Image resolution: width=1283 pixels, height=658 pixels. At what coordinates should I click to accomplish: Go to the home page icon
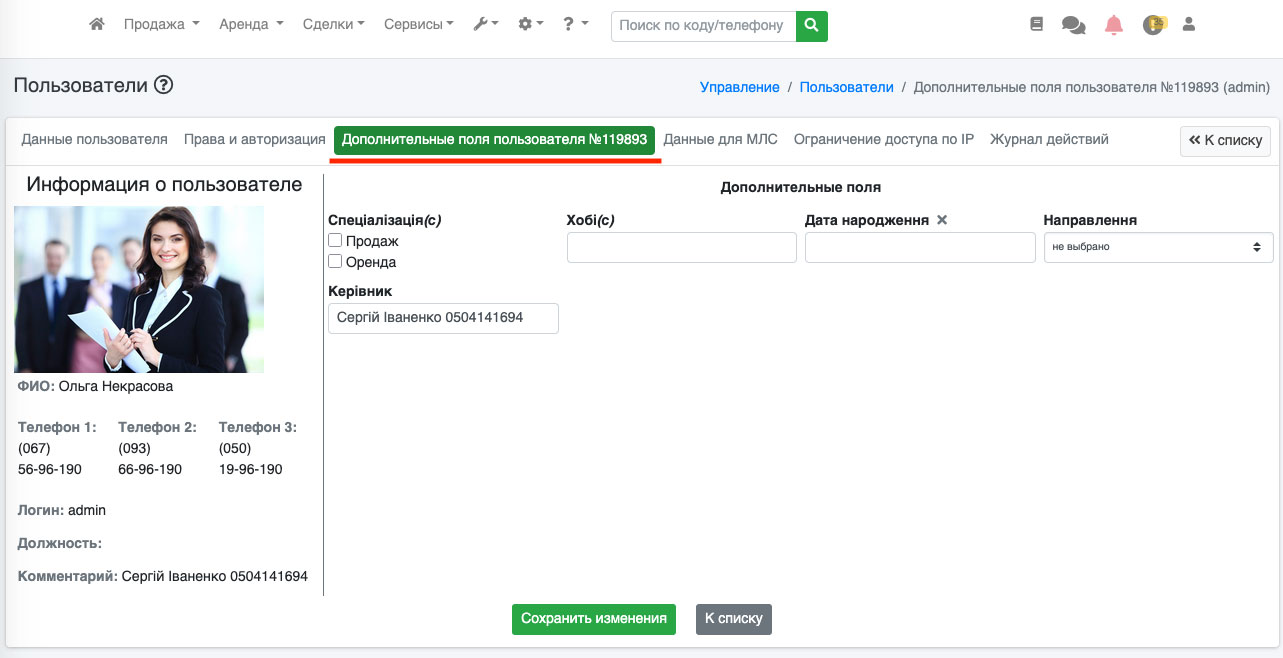[x=97, y=24]
